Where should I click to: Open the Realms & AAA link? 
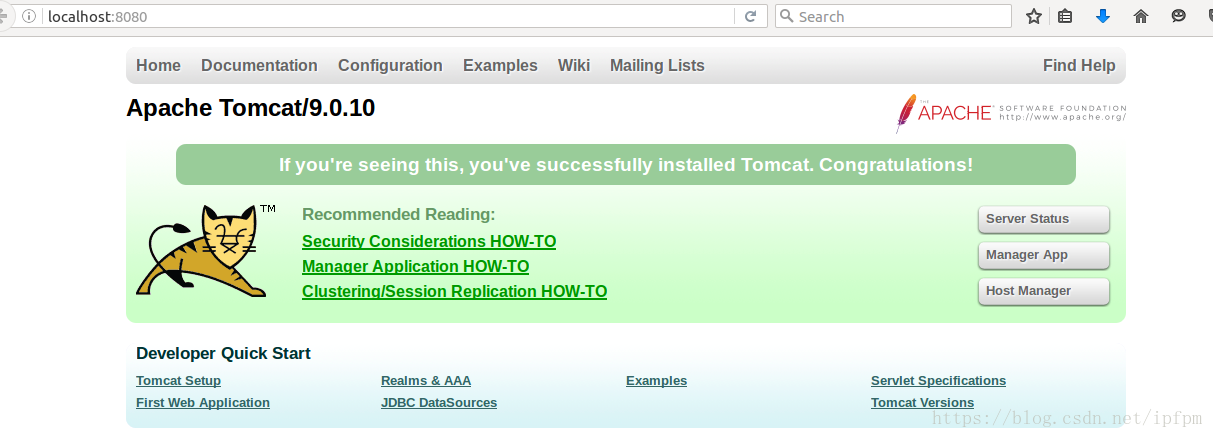coord(426,380)
